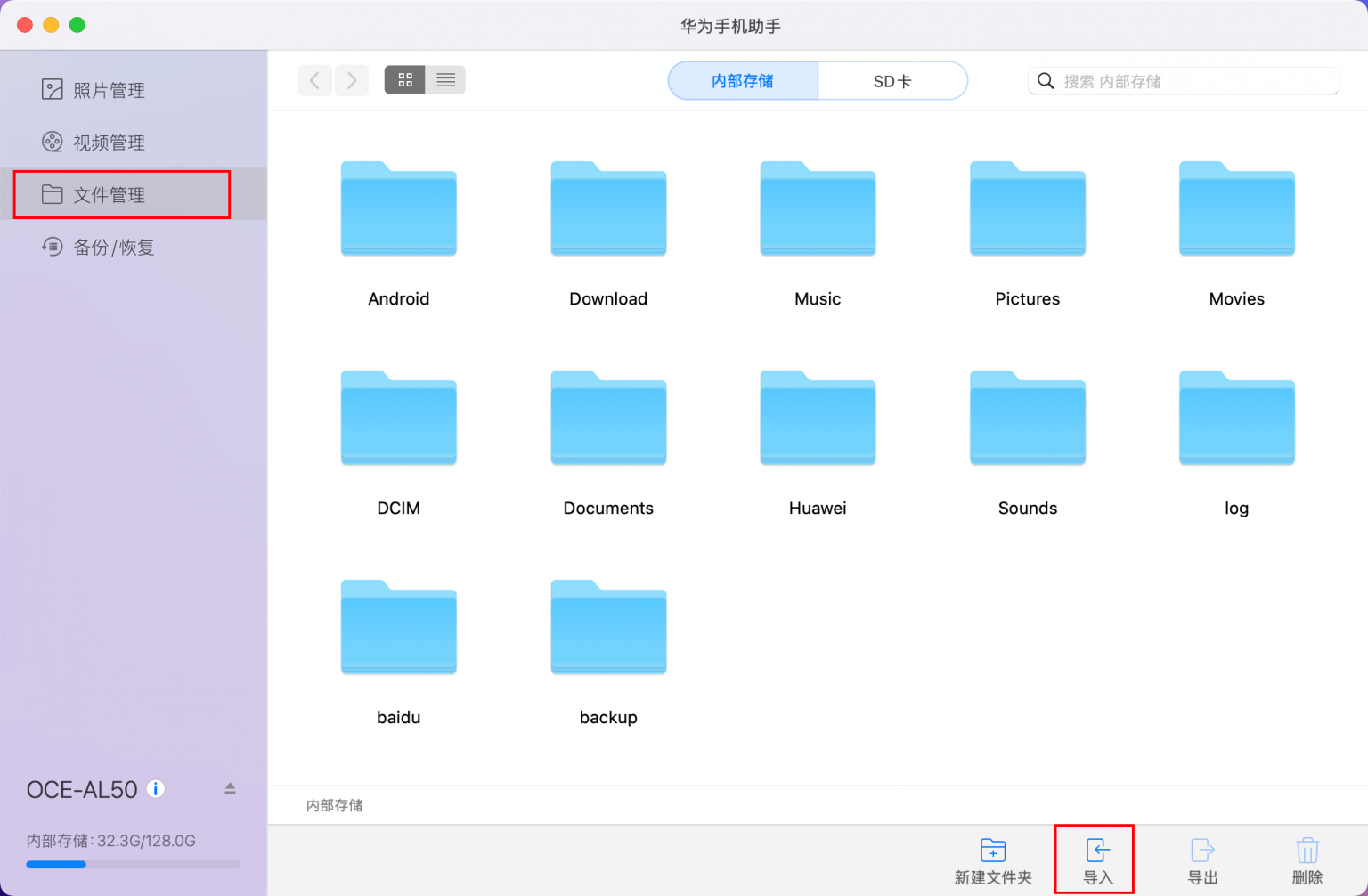Switch to list view mode
Screen dimensions: 1368x896
pos(445,80)
